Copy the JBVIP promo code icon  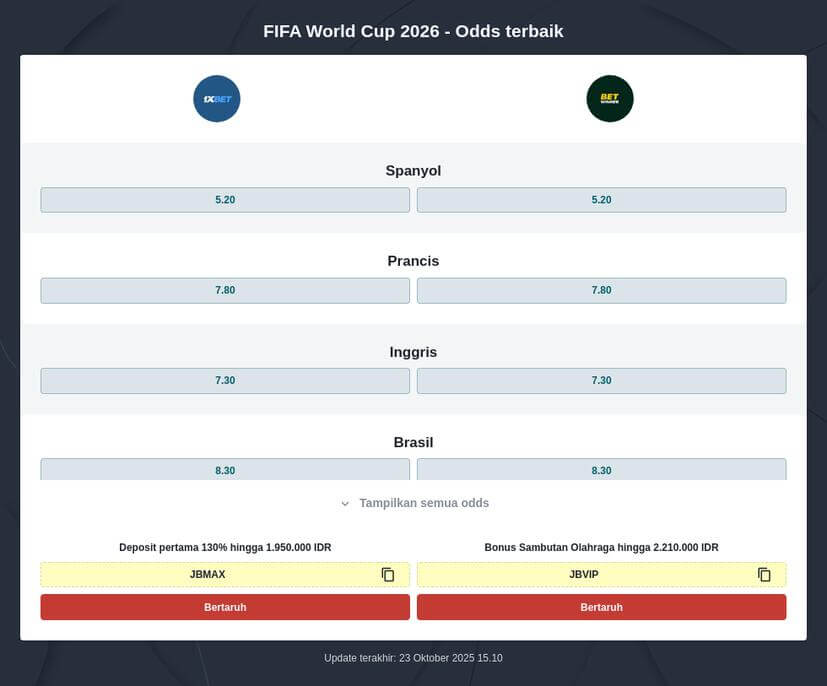pyautogui.click(x=764, y=575)
